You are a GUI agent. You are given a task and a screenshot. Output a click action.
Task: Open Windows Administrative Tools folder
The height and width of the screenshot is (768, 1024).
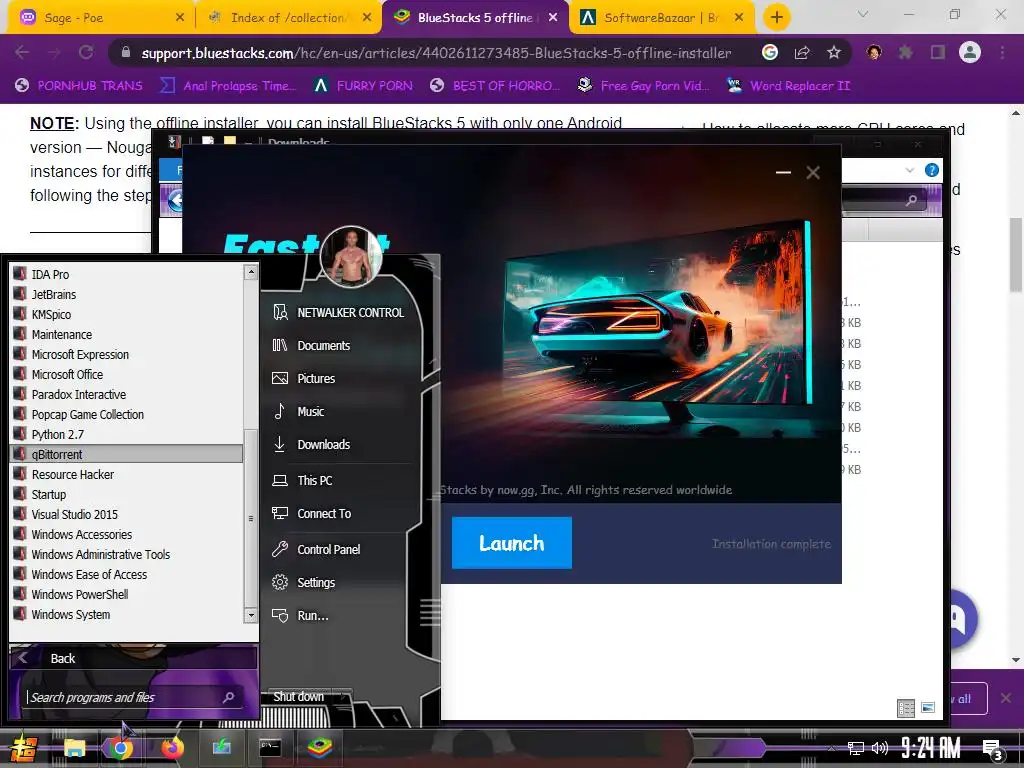point(126,554)
